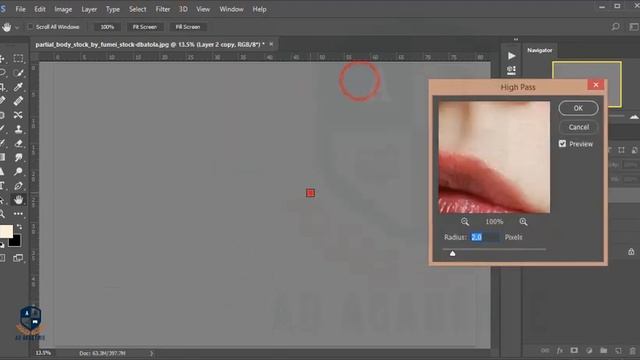
Task: Change the screen mode icon
Action: point(18,258)
